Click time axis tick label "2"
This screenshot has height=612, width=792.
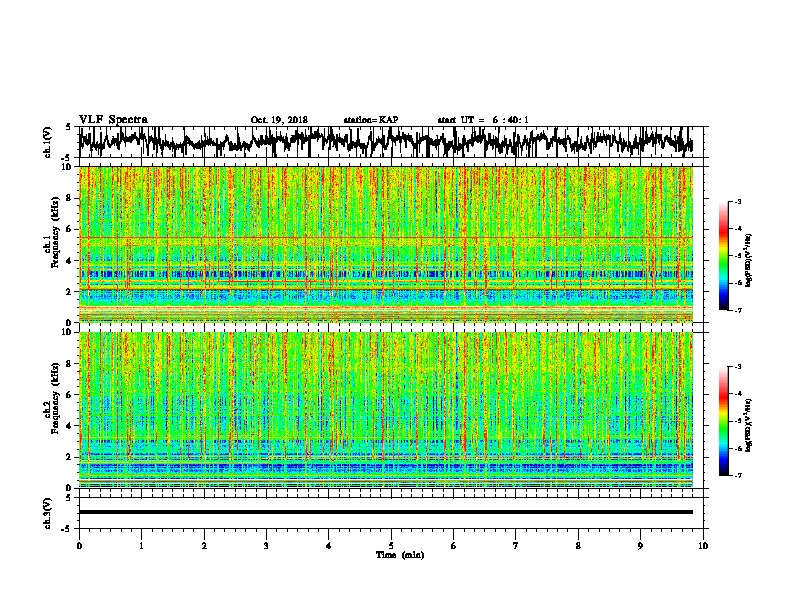(x=204, y=546)
